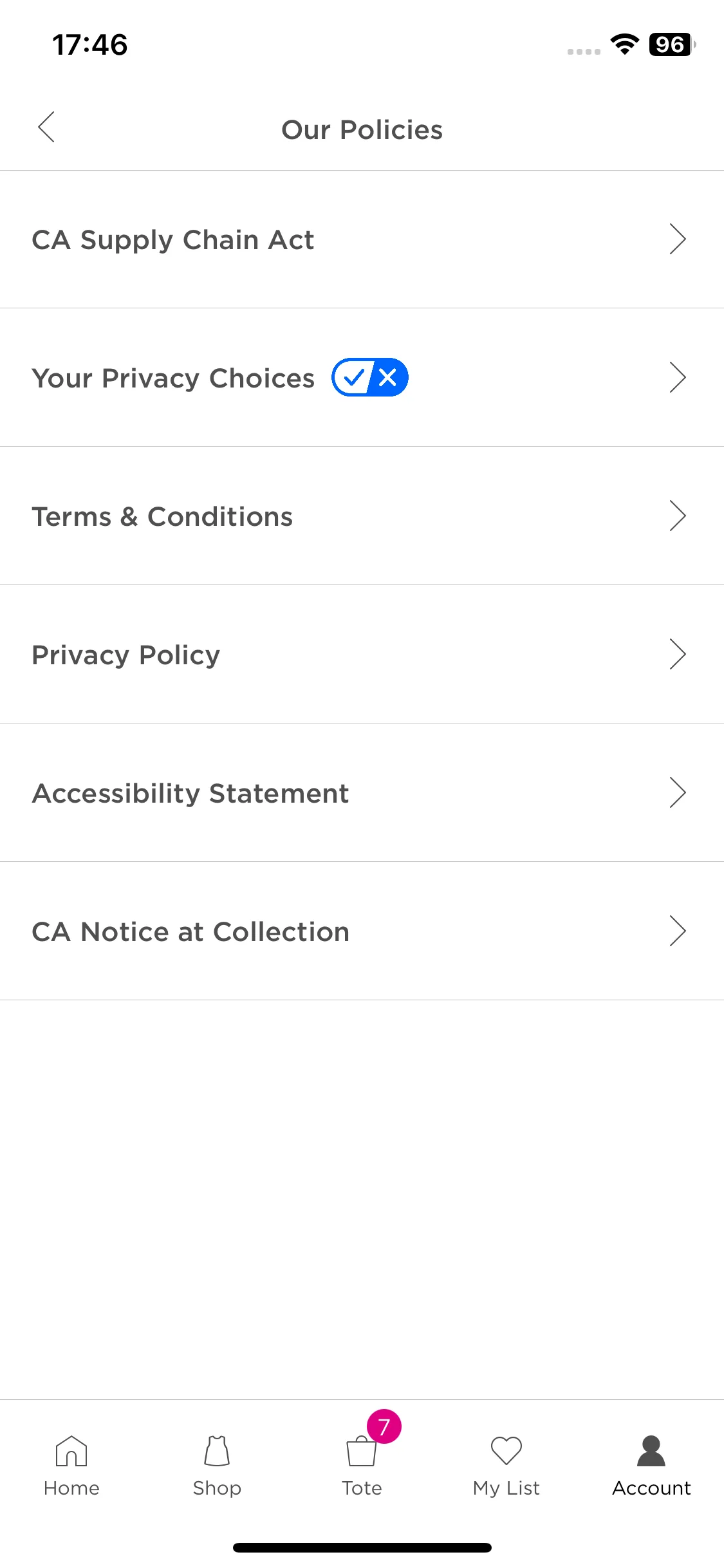Expand CA Notice at Collection chevron
This screenshot has width=724, height=1568.
(678, 931)
